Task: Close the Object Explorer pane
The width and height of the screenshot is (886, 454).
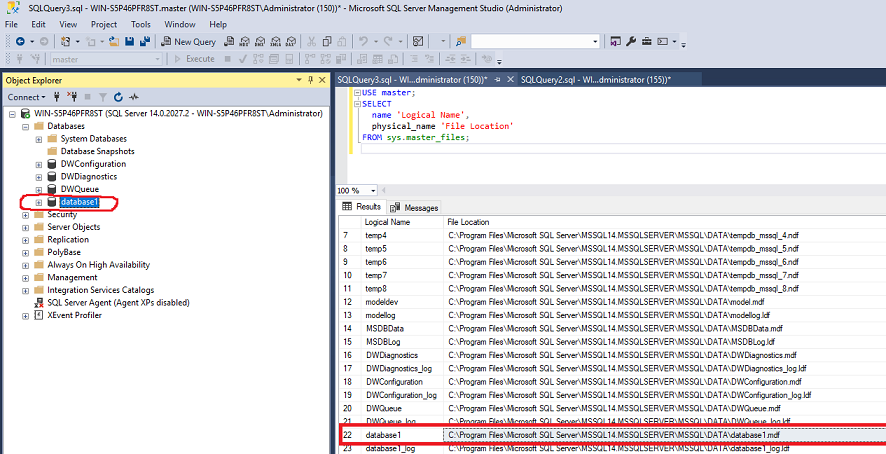Action: [322, 80]
